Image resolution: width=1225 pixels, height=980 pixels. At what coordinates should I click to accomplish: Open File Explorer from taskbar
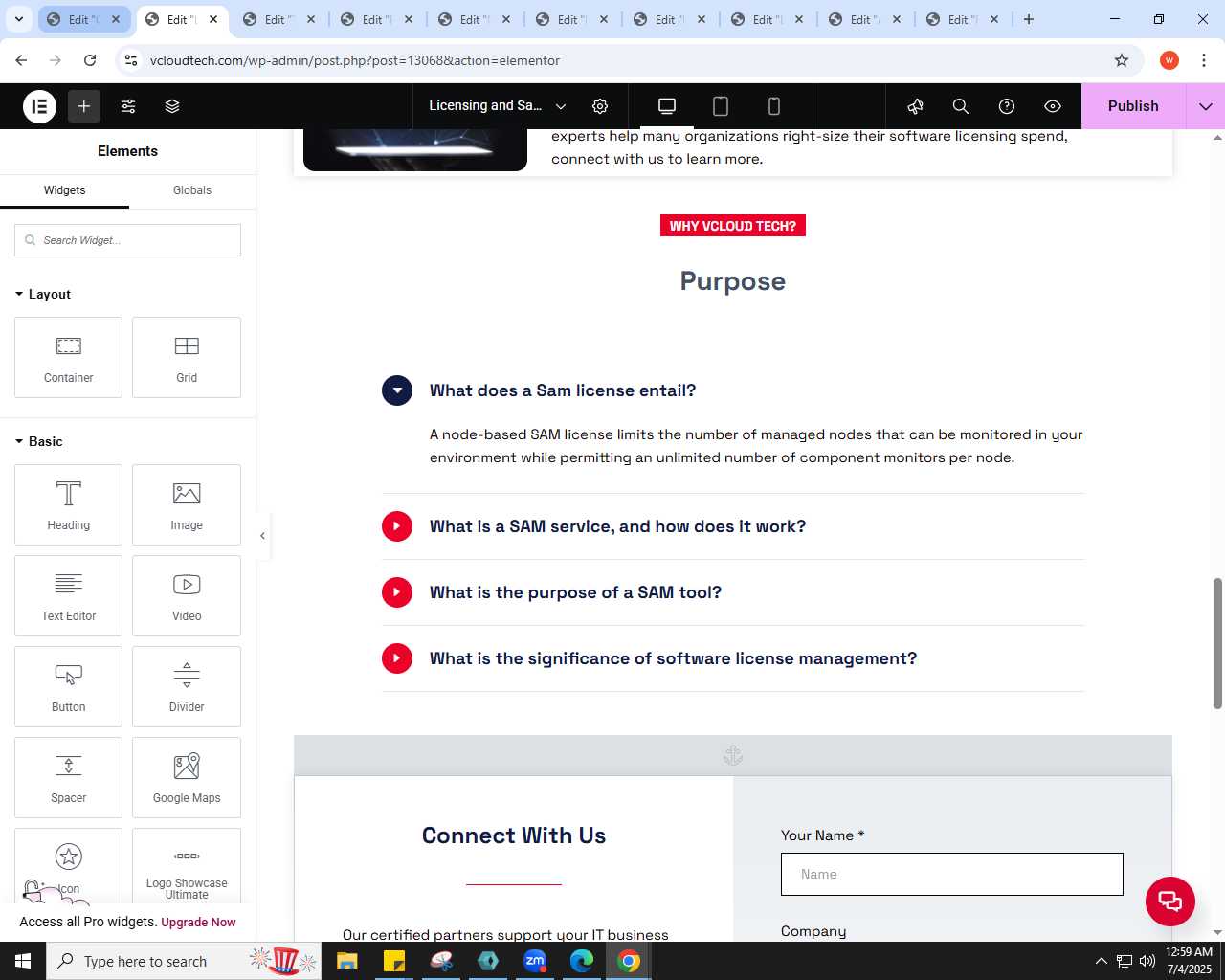(x=347, y=961)
